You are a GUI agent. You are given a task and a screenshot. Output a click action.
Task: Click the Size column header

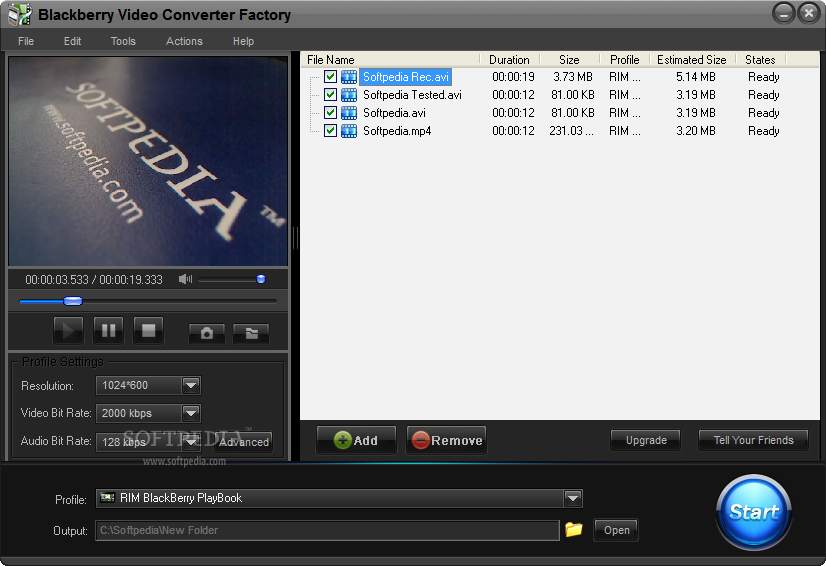(x=569, y=60)
